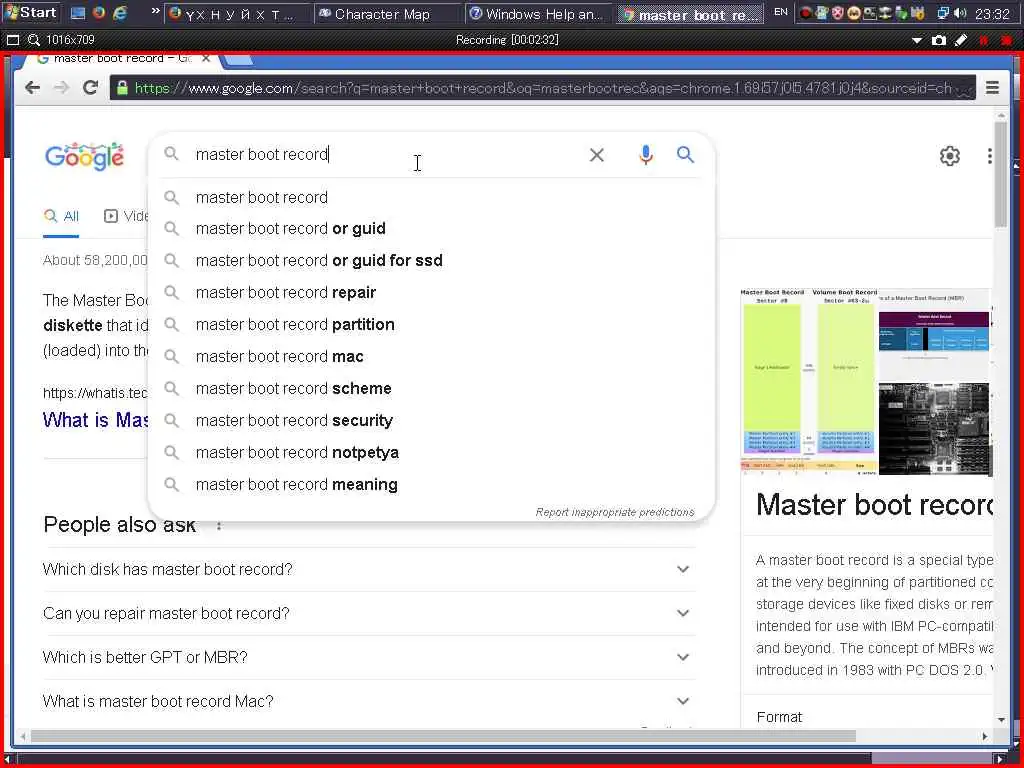Reload the current page

coord(90,88)
